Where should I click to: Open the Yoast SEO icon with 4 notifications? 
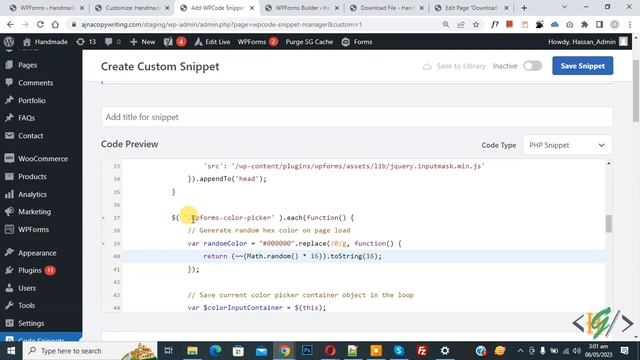[175, 42]
